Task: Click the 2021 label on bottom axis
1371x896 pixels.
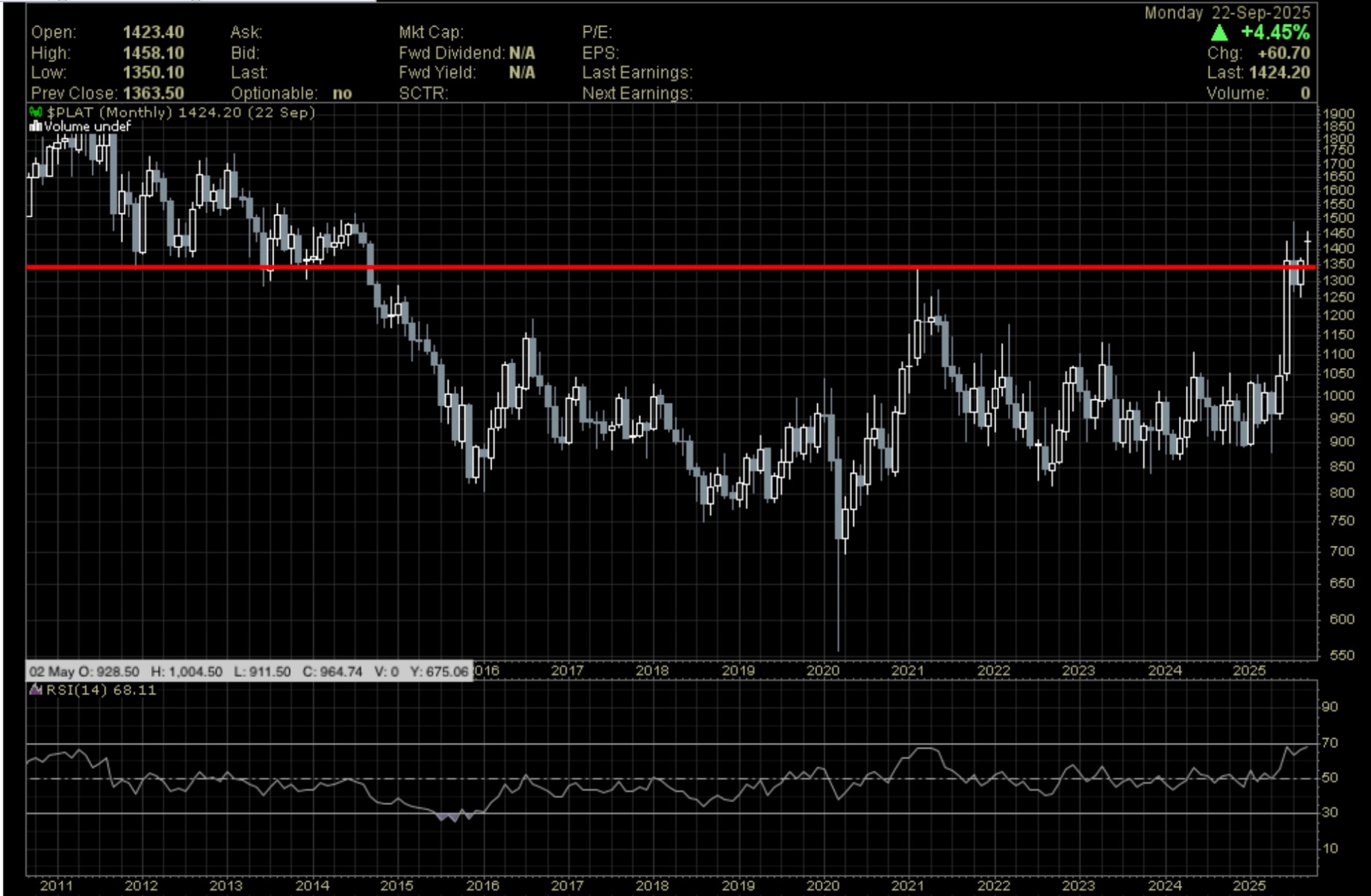Action: [907, 886]
